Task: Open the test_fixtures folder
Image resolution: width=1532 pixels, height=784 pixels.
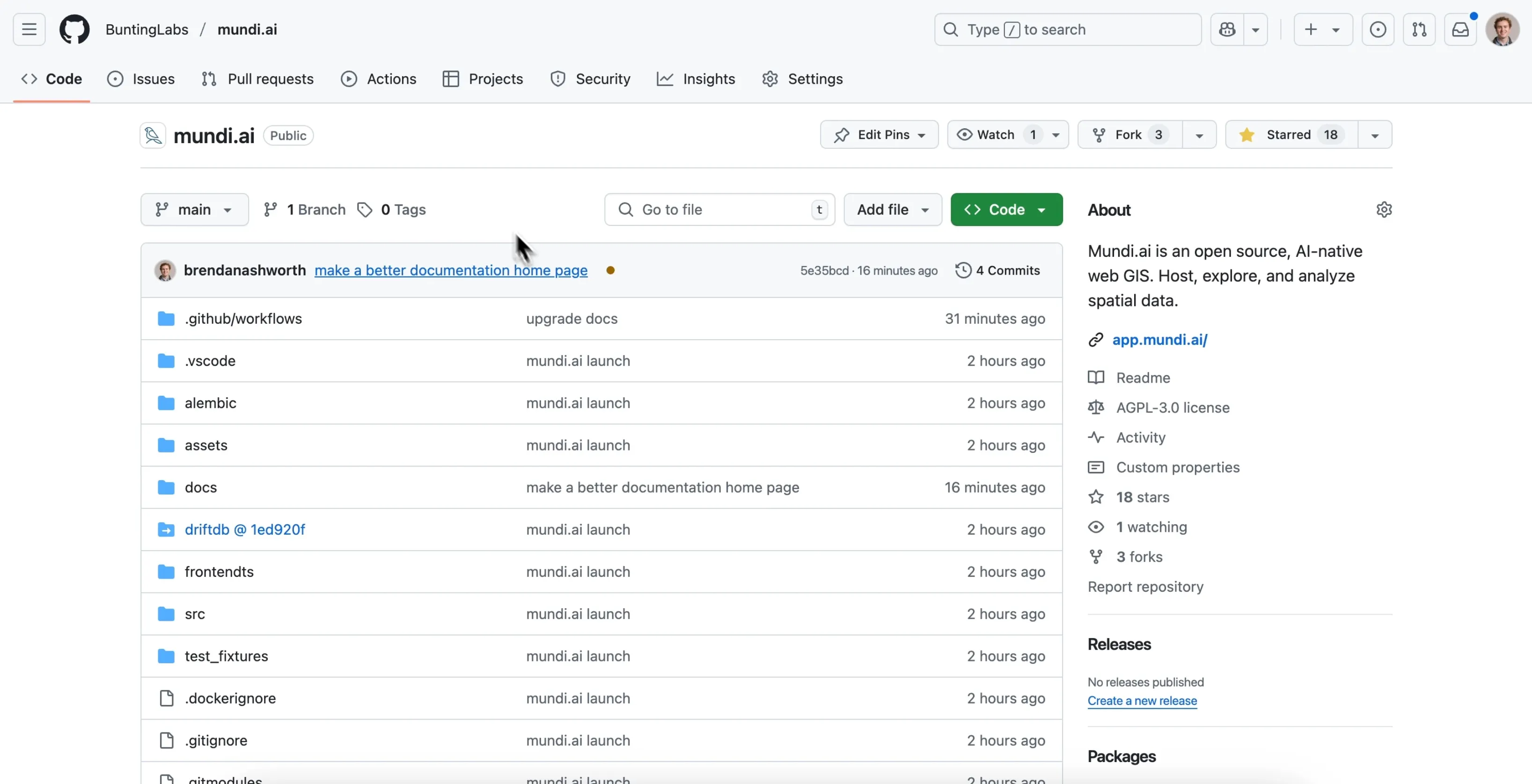Action: (226, 656)
